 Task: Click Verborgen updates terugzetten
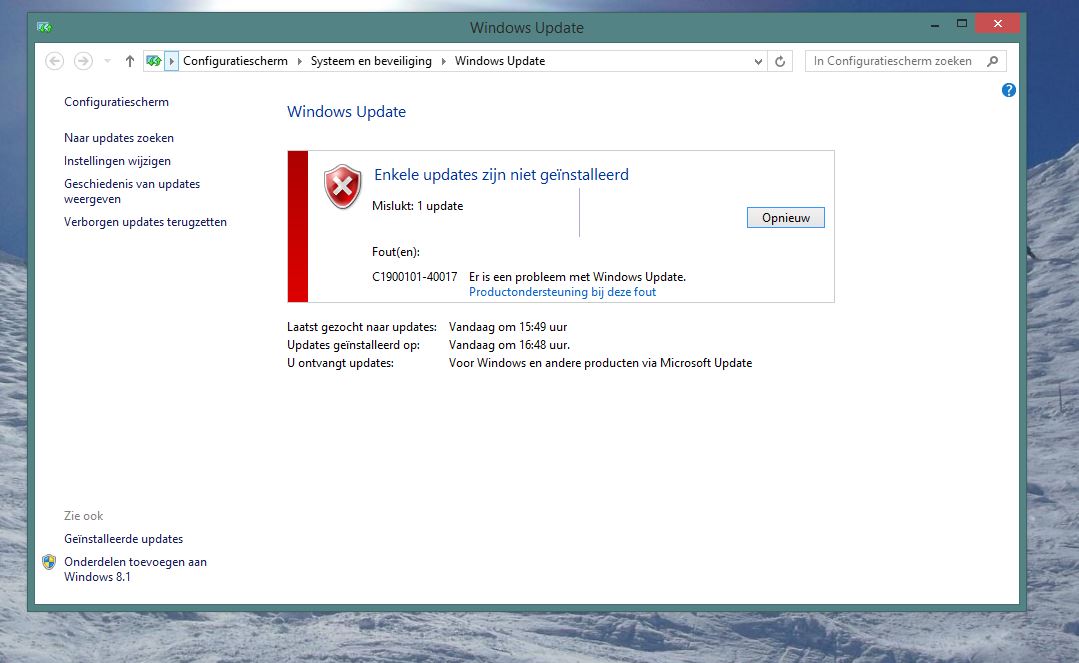click(145, 222)
